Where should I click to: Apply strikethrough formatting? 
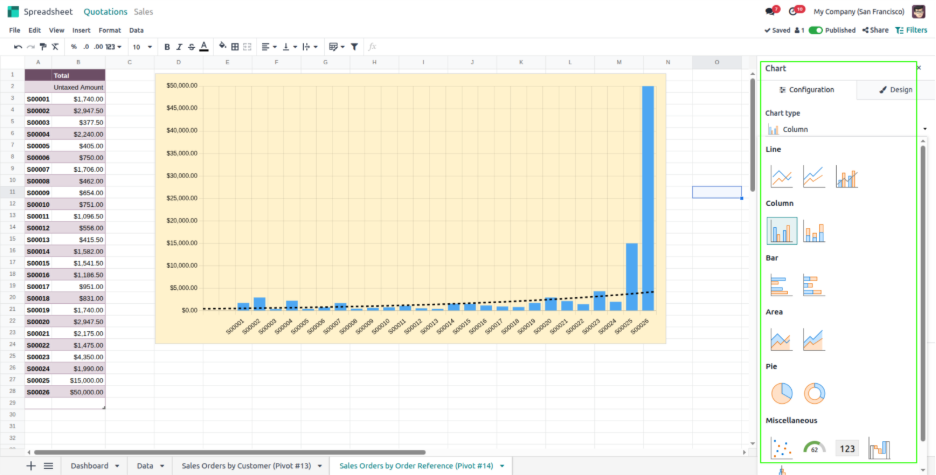(x=192, y=47)
